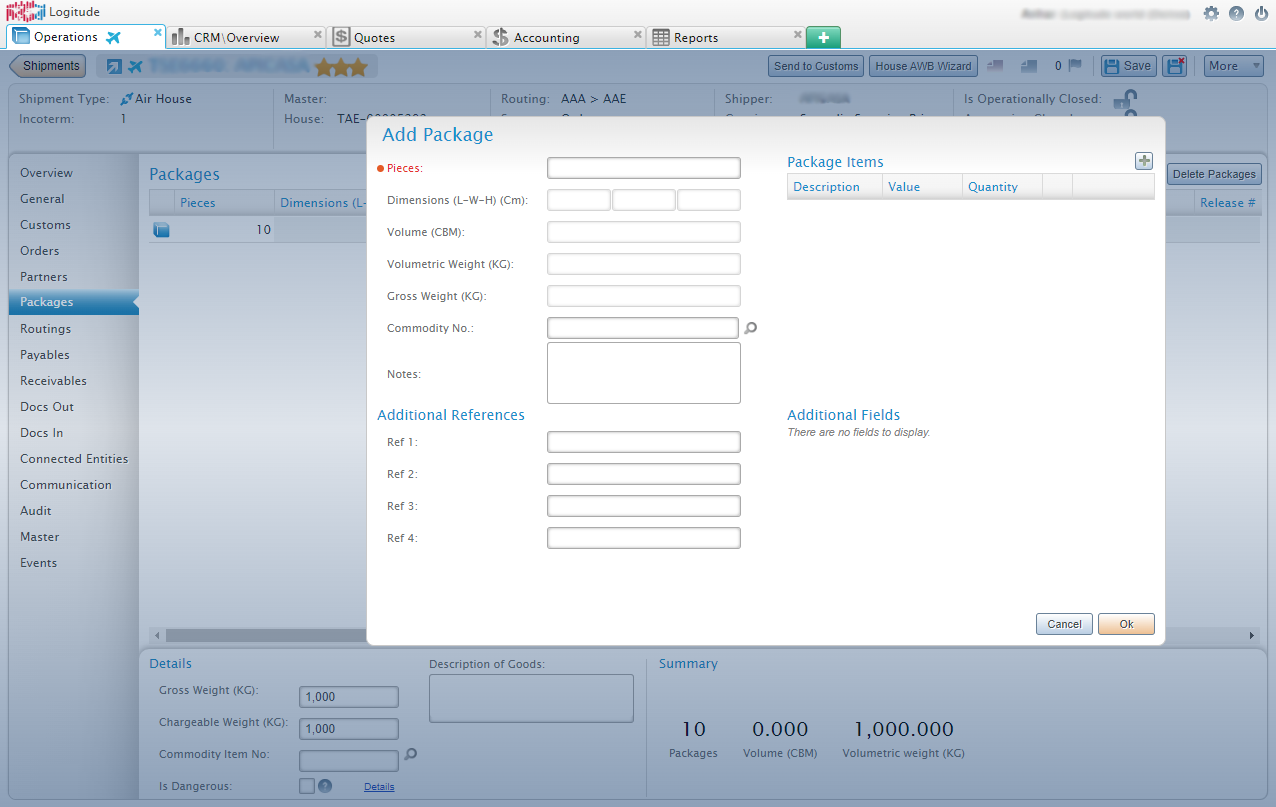Open Commodity No. lookup magnifier in dialog

tap(751, 327)
